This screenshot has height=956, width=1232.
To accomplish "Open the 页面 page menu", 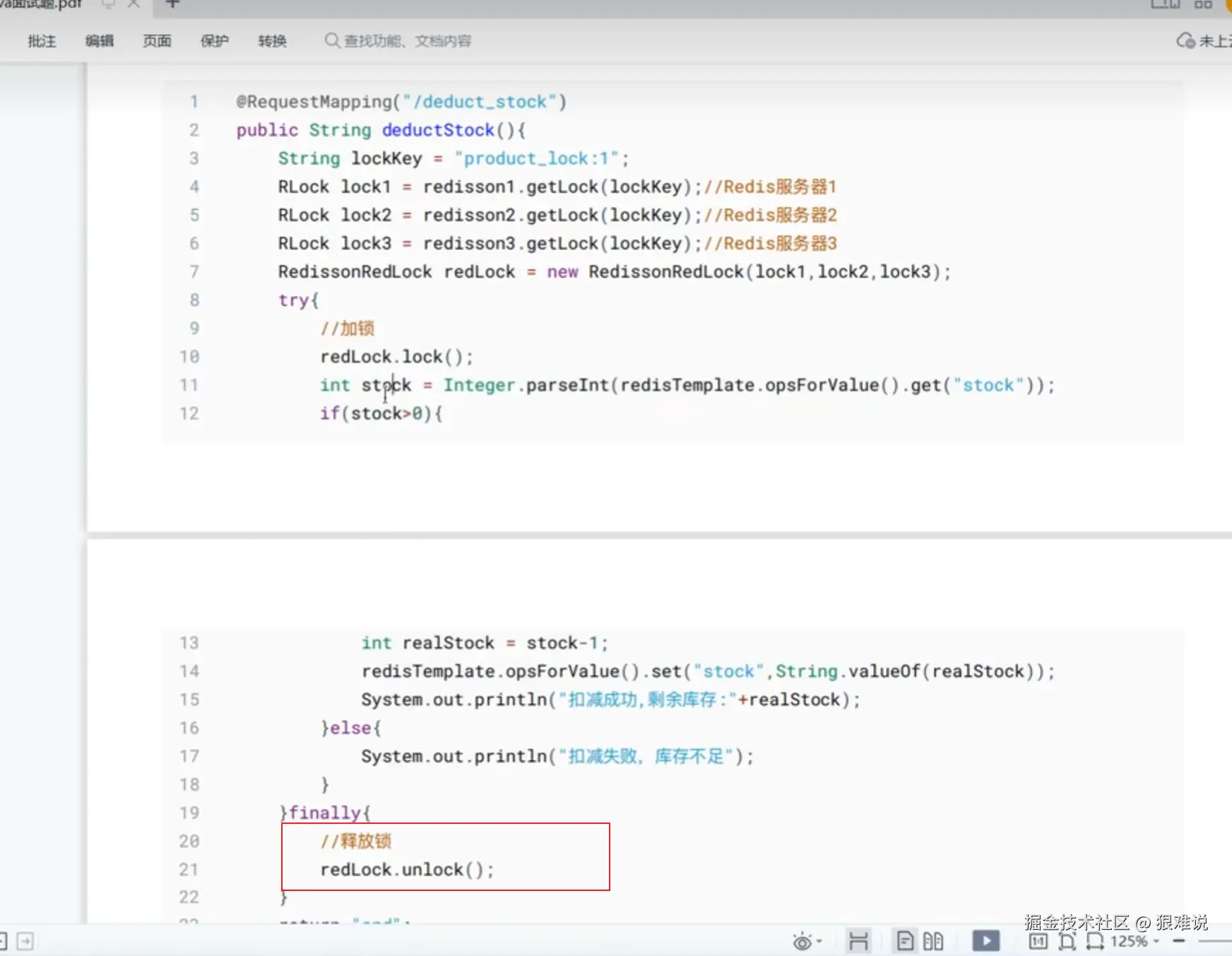I will pos(157,41).
